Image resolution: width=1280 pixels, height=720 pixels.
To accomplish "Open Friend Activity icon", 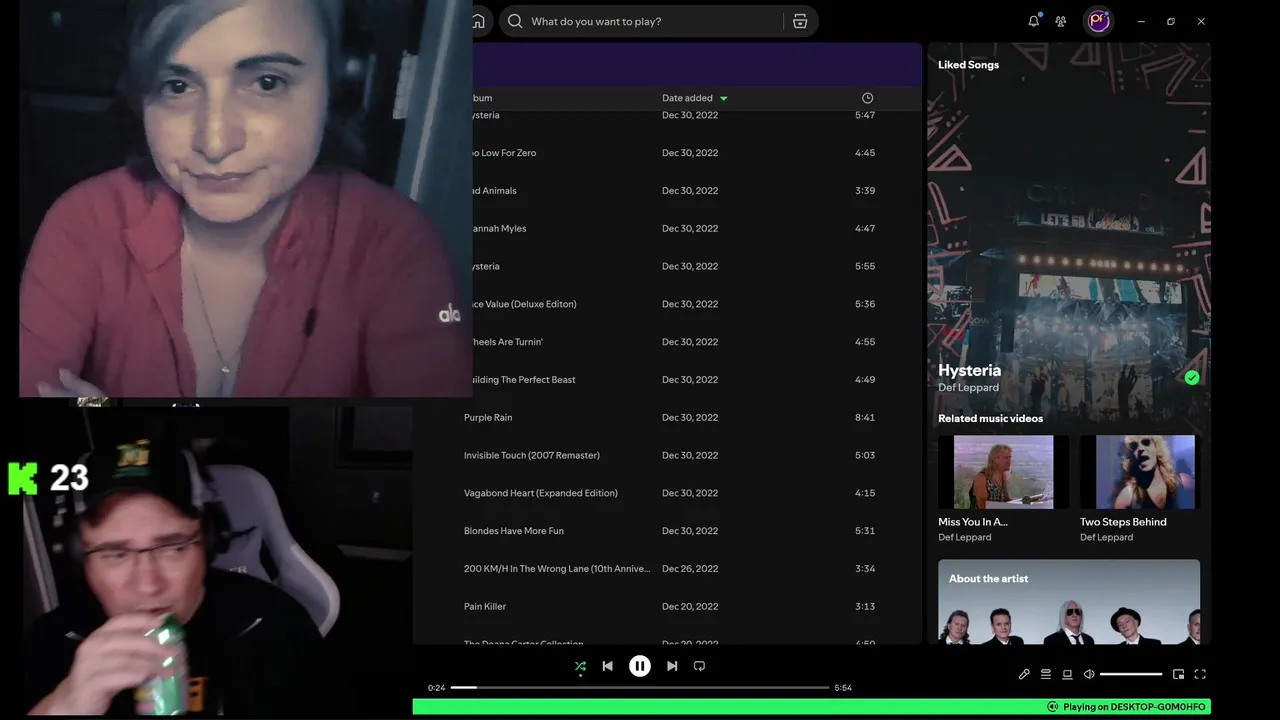I will tap(1061, 21).
